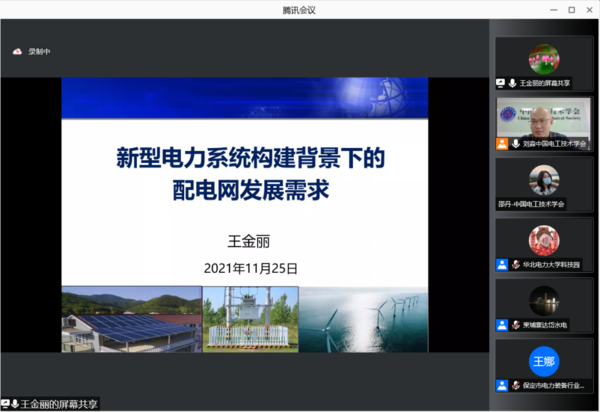The height and width of the screenshot is (412, 600).
Task: Click the 录制中 recording status label
Action: (38, 51)
